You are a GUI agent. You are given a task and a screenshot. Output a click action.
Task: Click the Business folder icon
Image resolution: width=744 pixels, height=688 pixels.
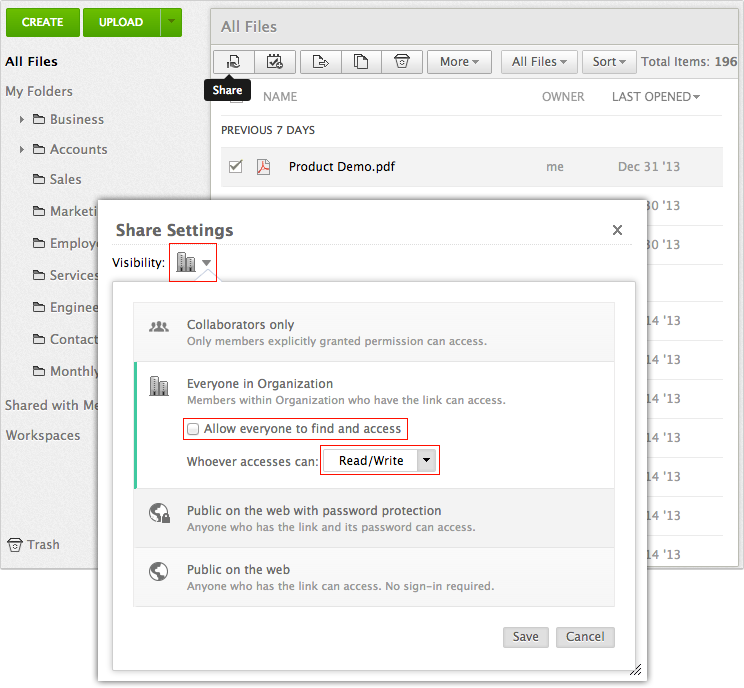tap(39, 119)
